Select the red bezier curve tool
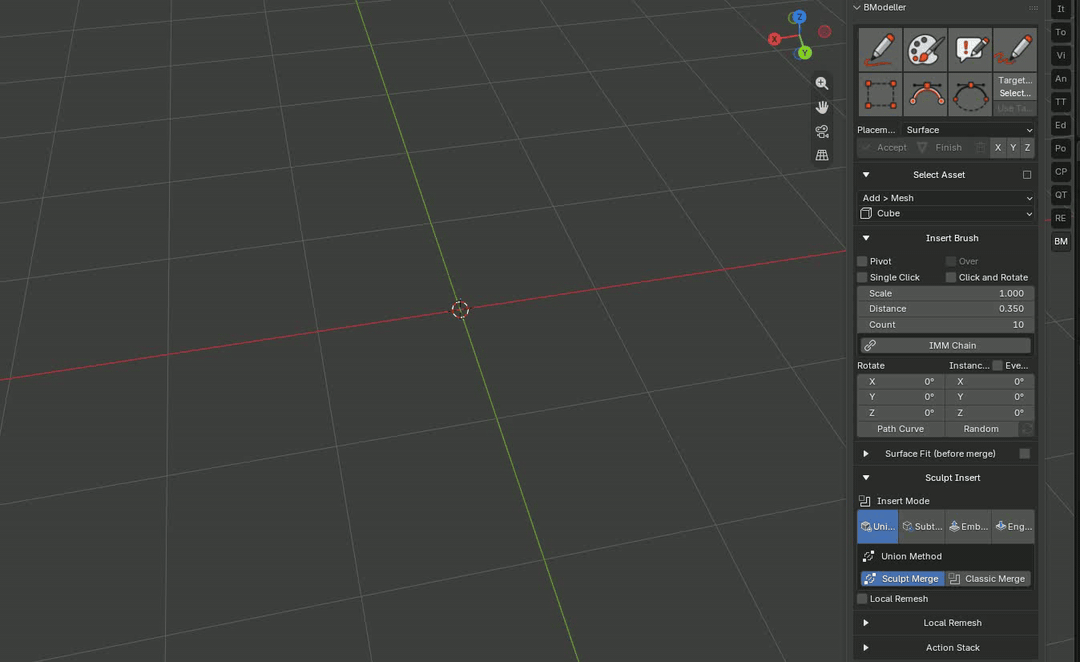 click(x=924, y=94)
